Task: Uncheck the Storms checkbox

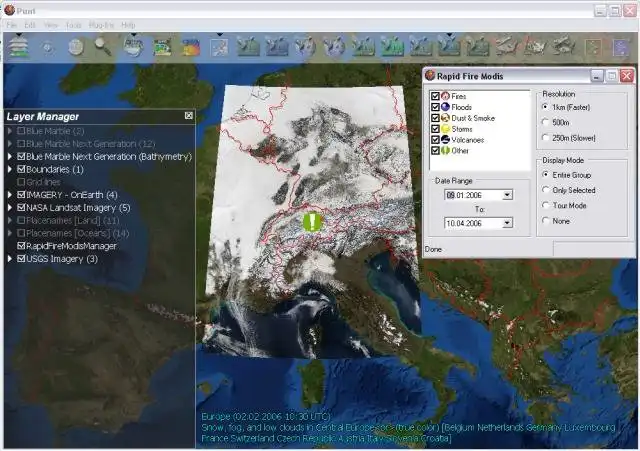Action: click(435, 129)
